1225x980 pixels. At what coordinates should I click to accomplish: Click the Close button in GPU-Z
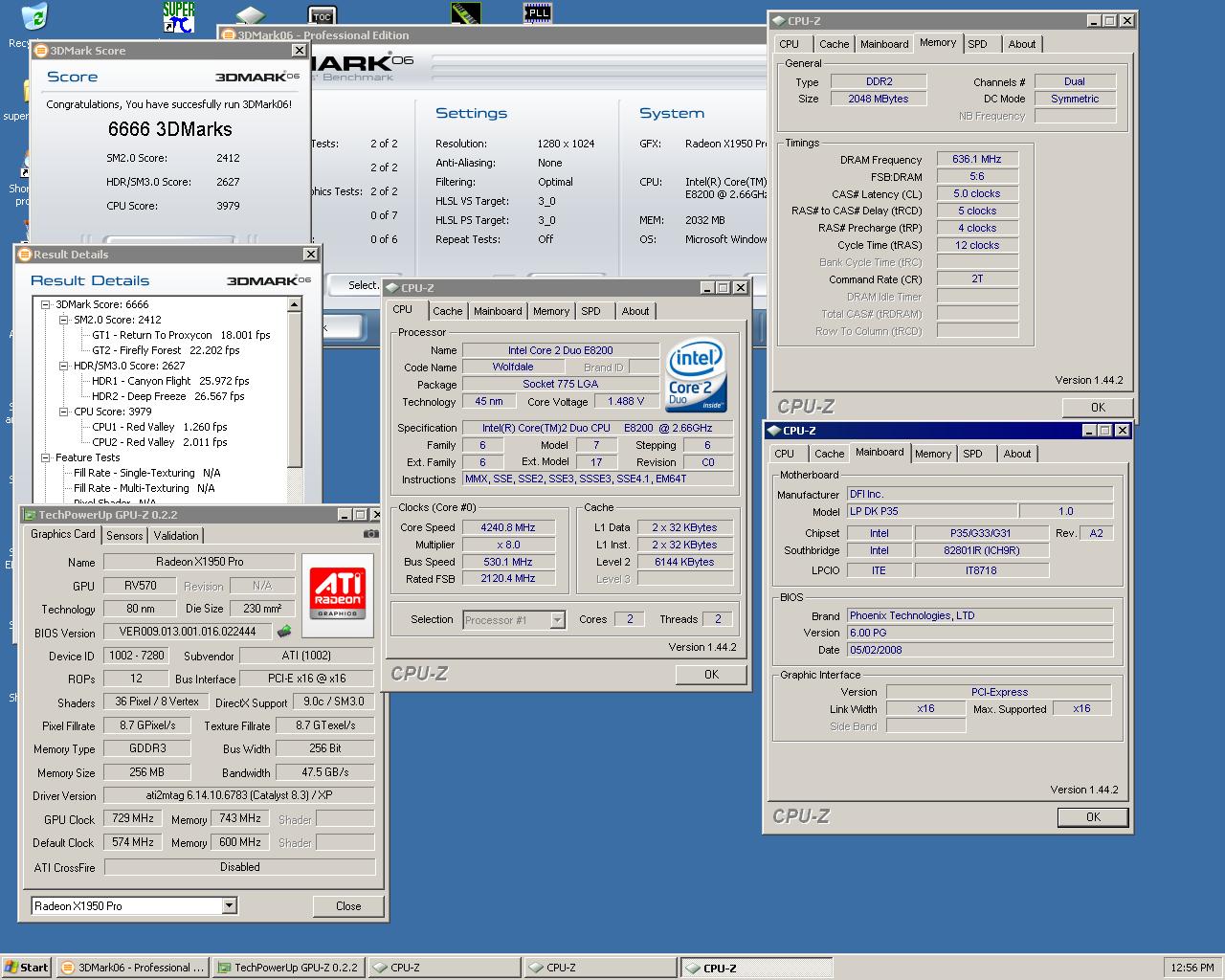[348, 906]
